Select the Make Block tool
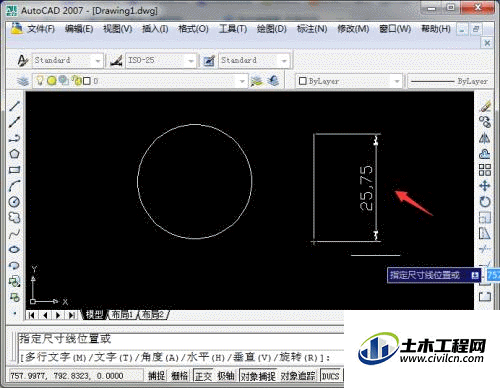Screen dimensions: 500x388 pos(14,297)
